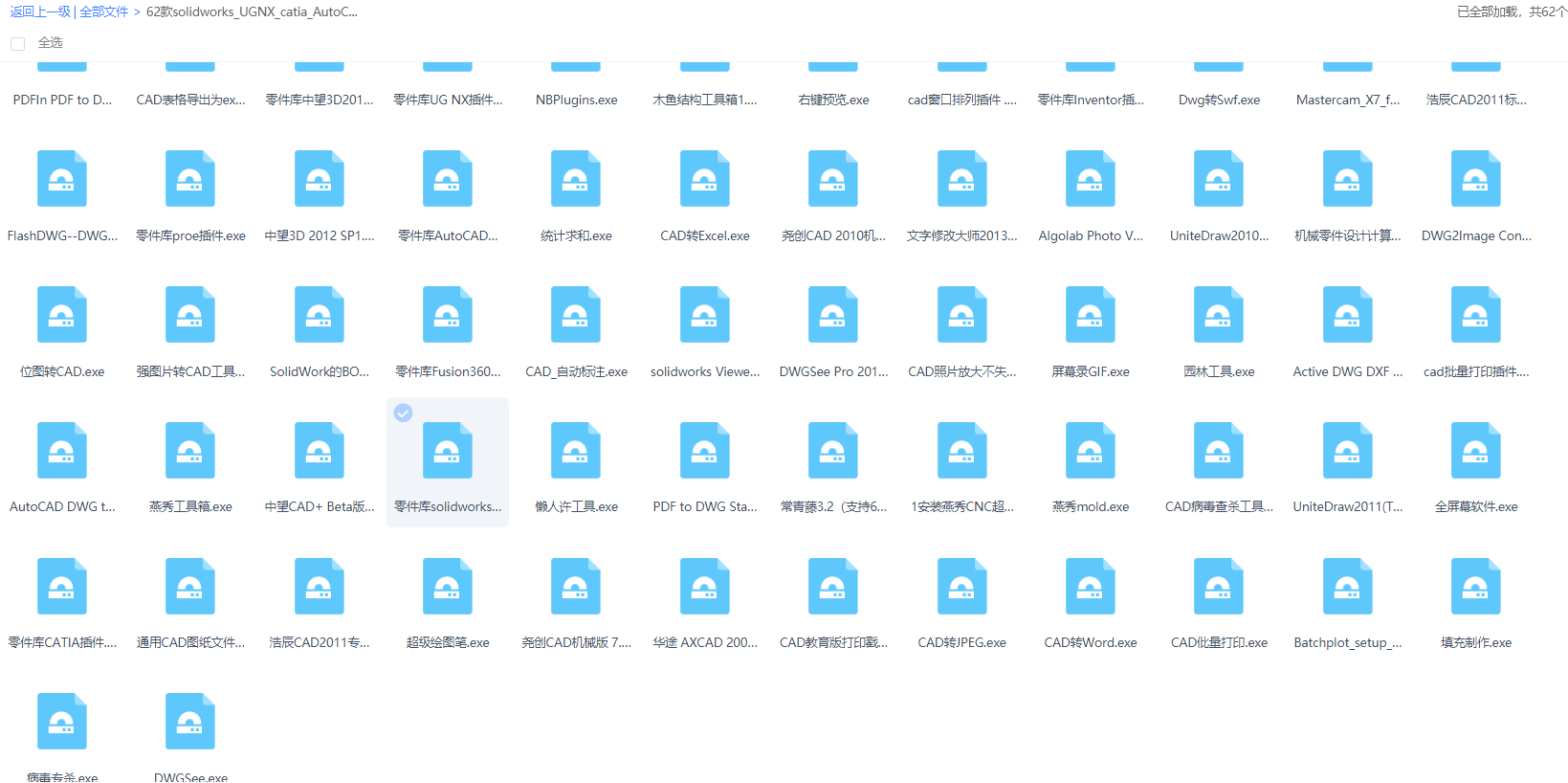Open the 位图转CAD.exe file icon
1568x783 pixels.
62,314
